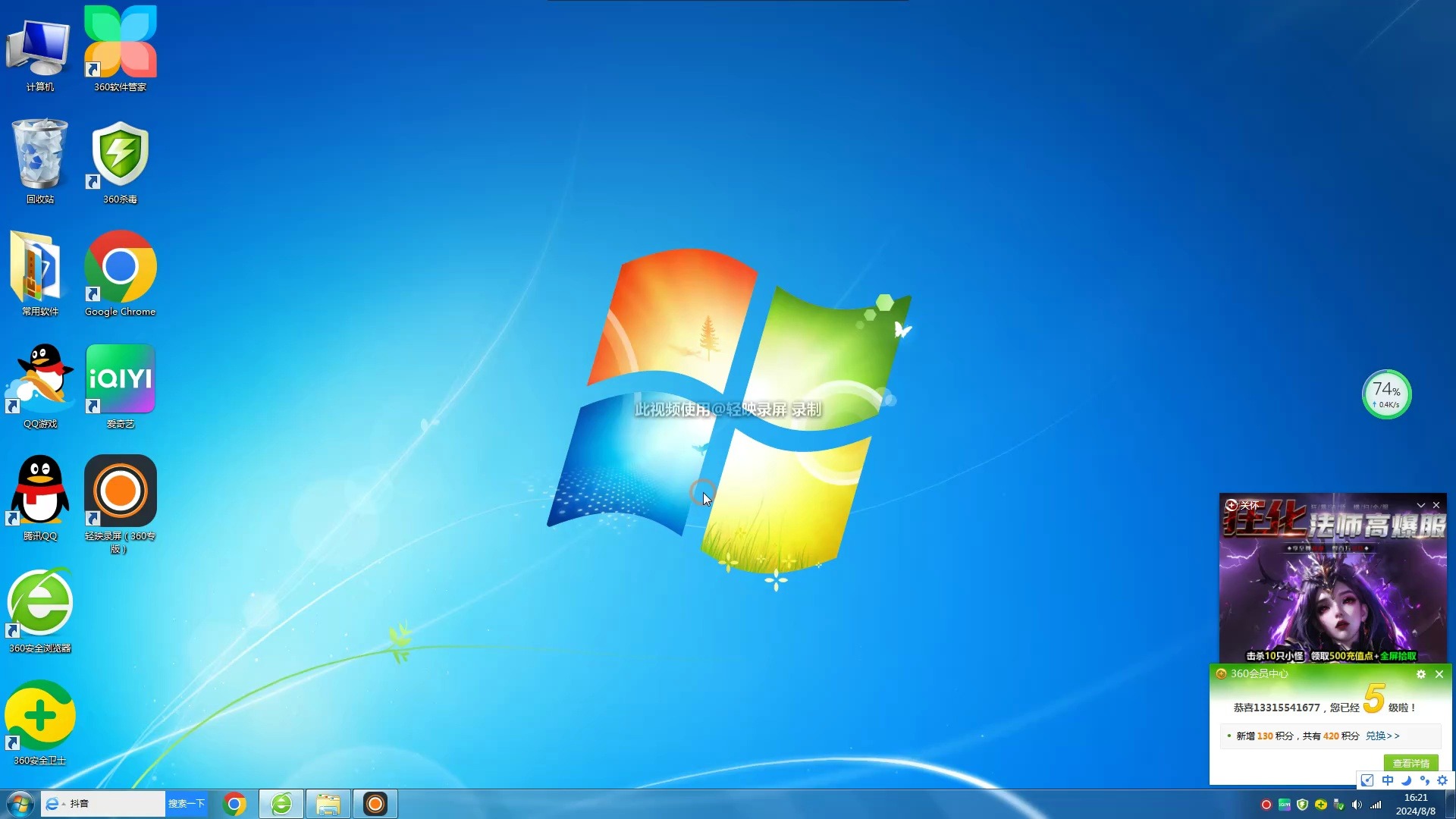This screenshot has width=1456, height=819.
Task: Close the 狂化法师高爆服 ad popup
Action: tap(1437, 504)
